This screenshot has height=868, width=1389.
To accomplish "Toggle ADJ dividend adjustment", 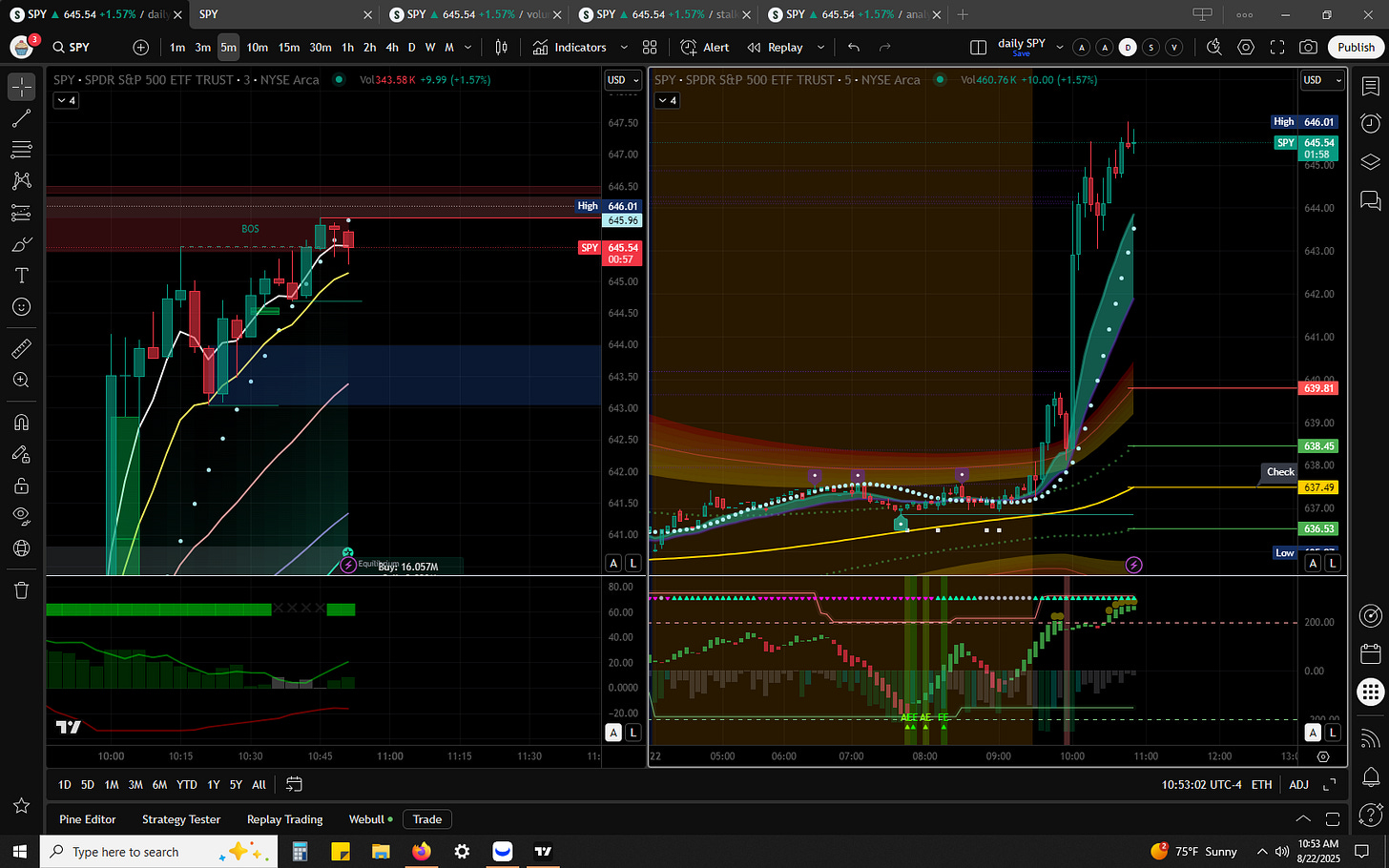I will click(1298, 784).
